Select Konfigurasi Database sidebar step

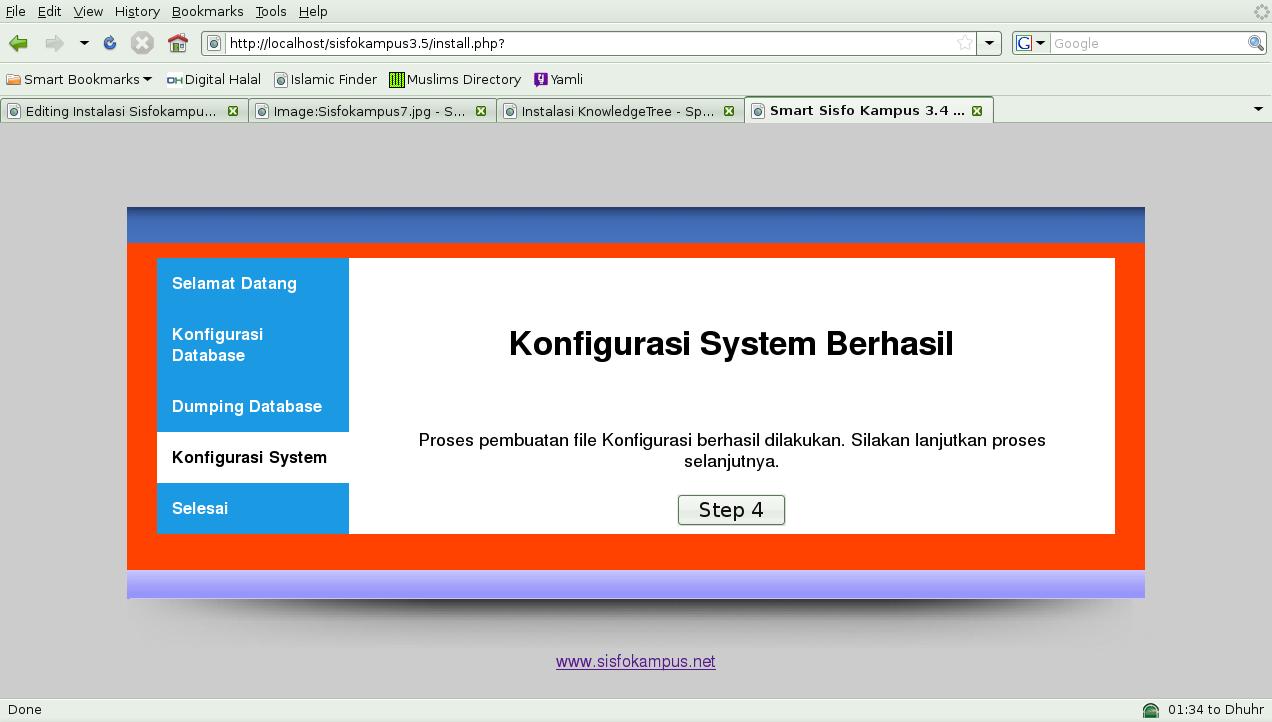click(x=253, y=345)
